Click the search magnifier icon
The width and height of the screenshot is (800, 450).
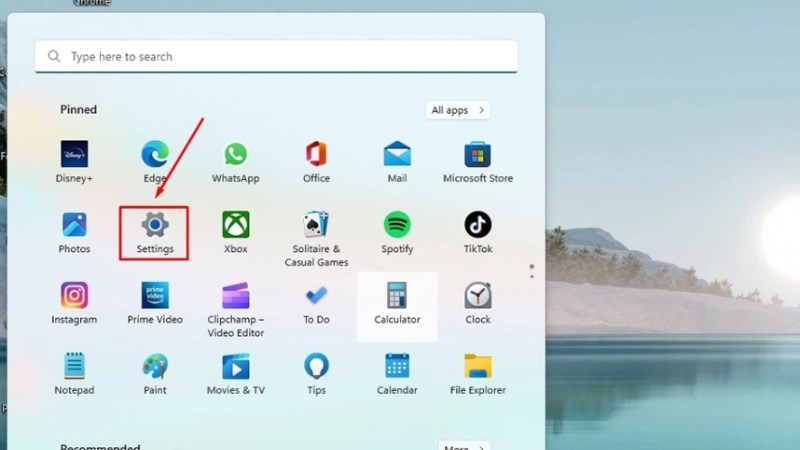54,56
